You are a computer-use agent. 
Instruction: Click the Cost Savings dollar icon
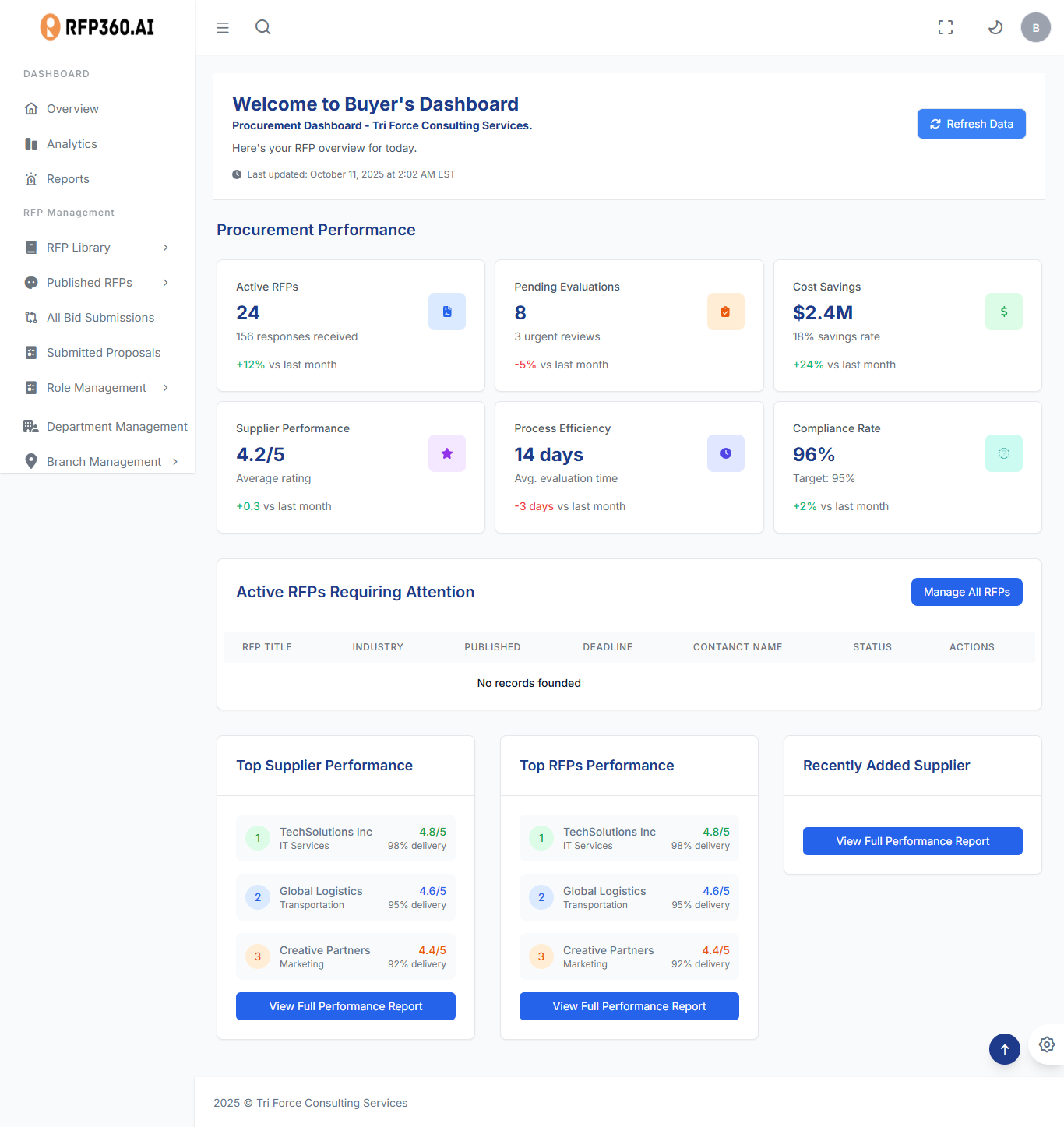click(1003, 312)
